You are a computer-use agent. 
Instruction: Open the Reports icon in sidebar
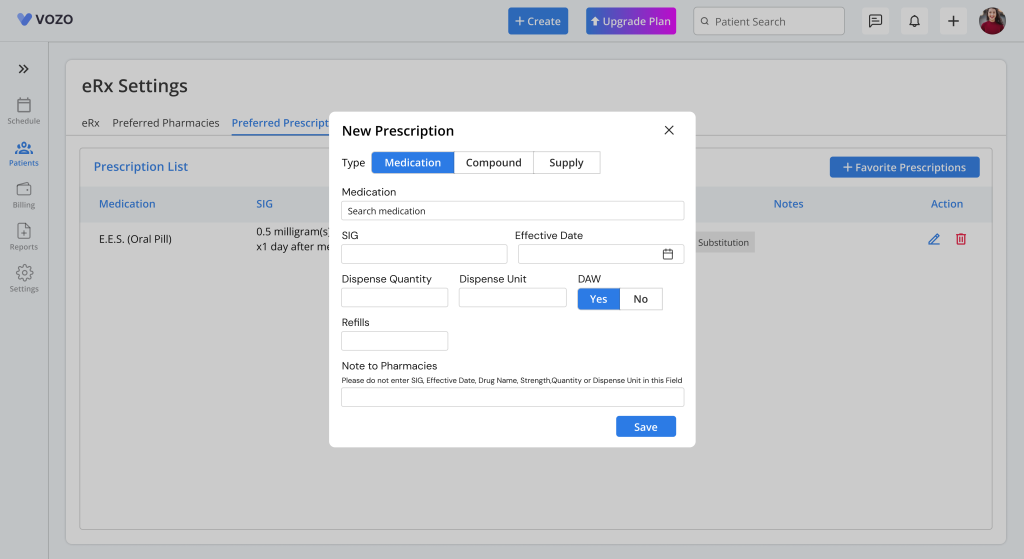click(24, 232)
